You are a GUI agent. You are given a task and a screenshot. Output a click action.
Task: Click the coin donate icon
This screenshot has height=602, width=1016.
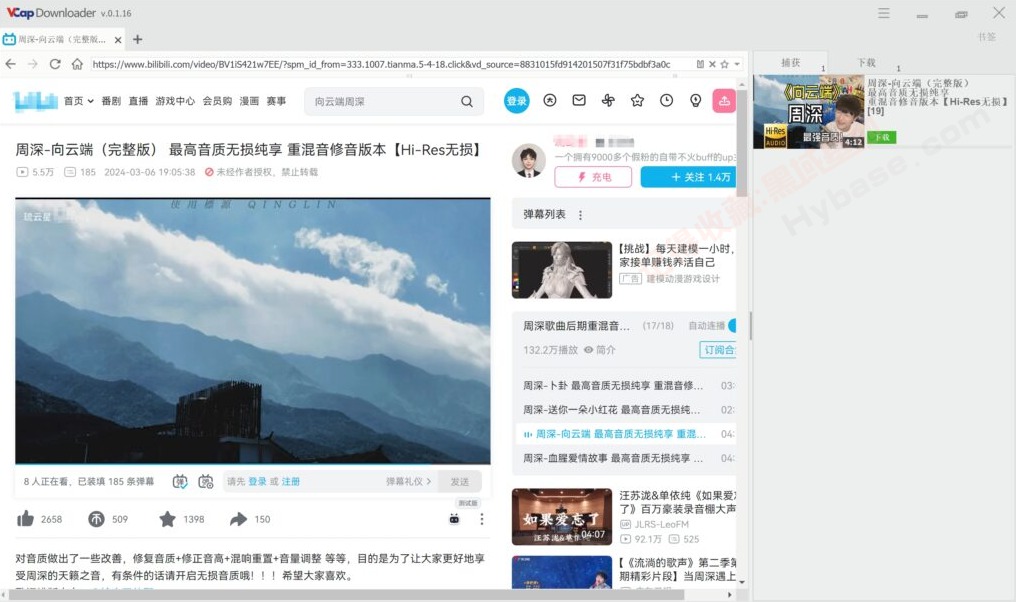coord(96,519)
